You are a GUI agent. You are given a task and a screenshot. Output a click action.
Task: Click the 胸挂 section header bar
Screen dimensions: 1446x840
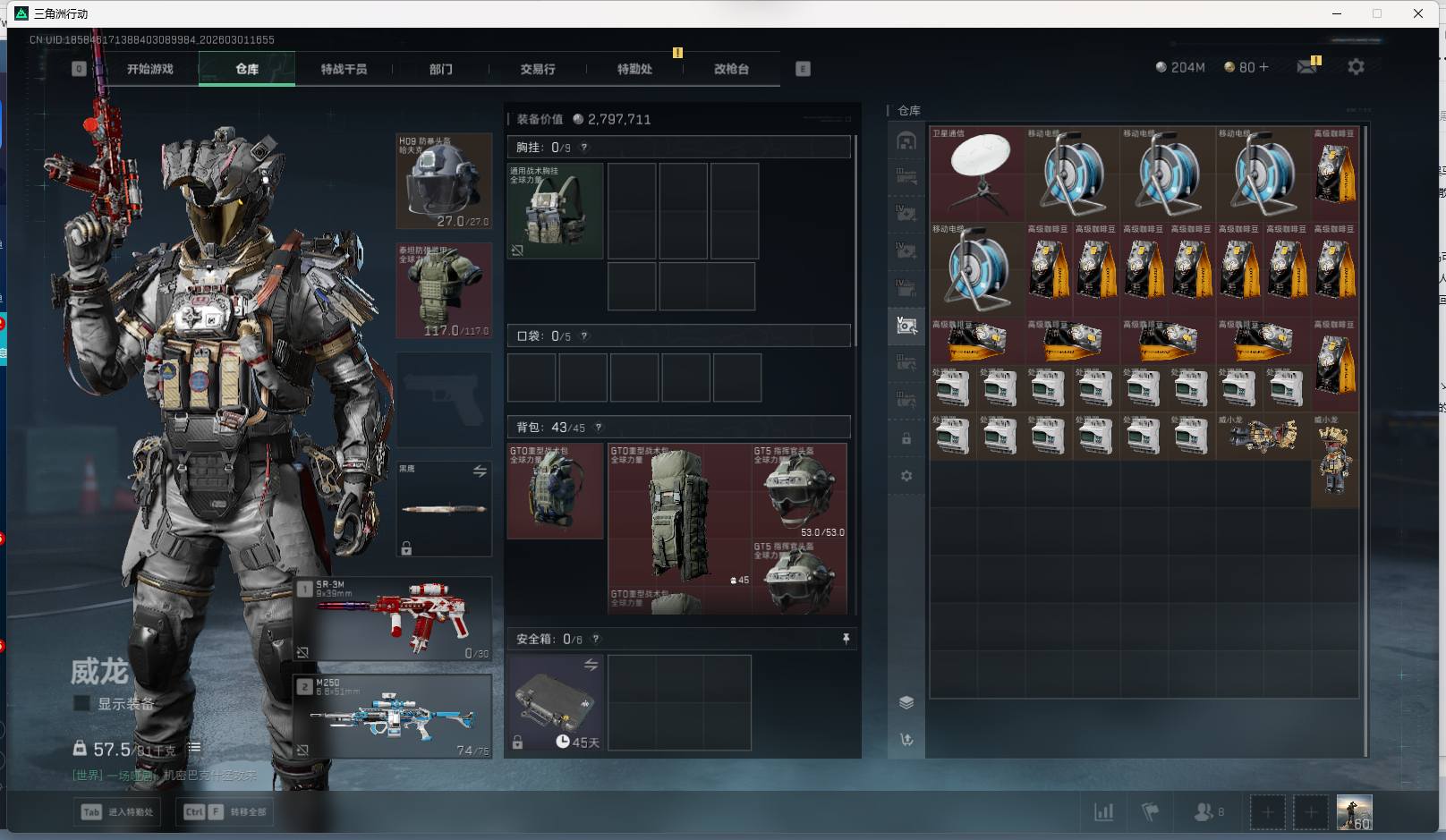coord(679,148)
